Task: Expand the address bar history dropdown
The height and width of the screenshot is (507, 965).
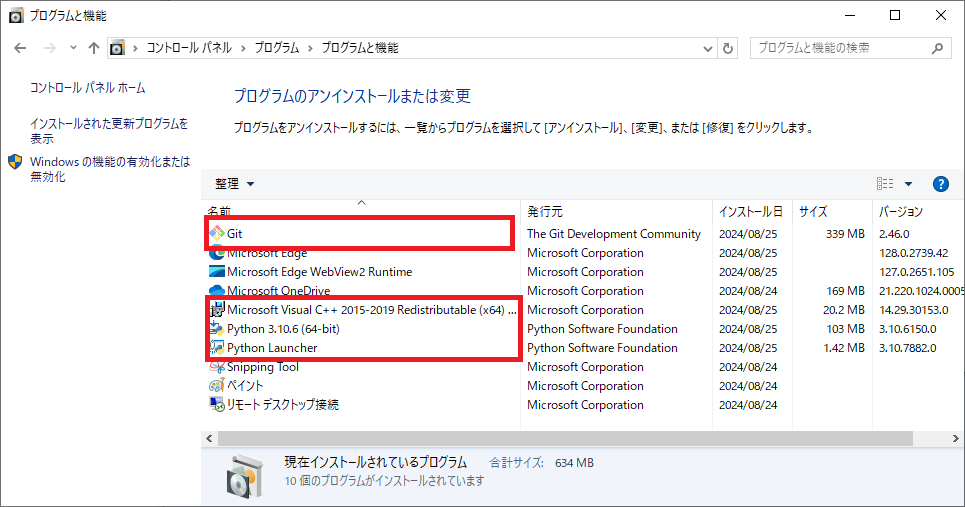Action: pos(706,48)
